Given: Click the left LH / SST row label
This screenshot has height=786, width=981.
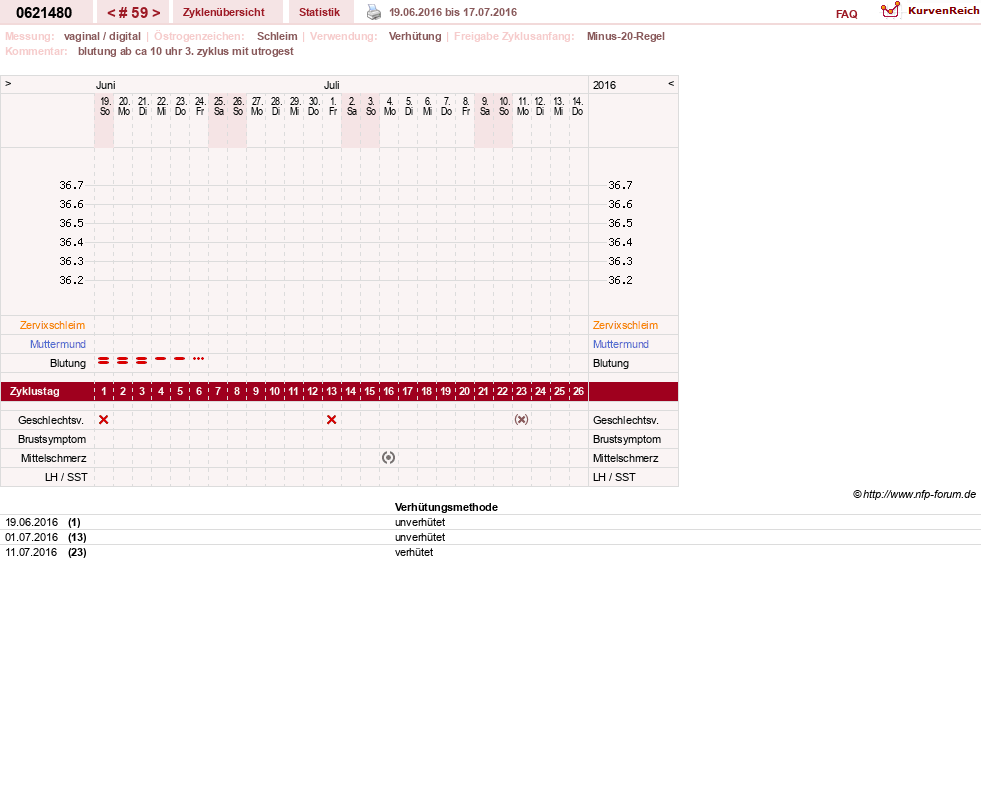Looking at the screenshot, I should coord(66,477).
